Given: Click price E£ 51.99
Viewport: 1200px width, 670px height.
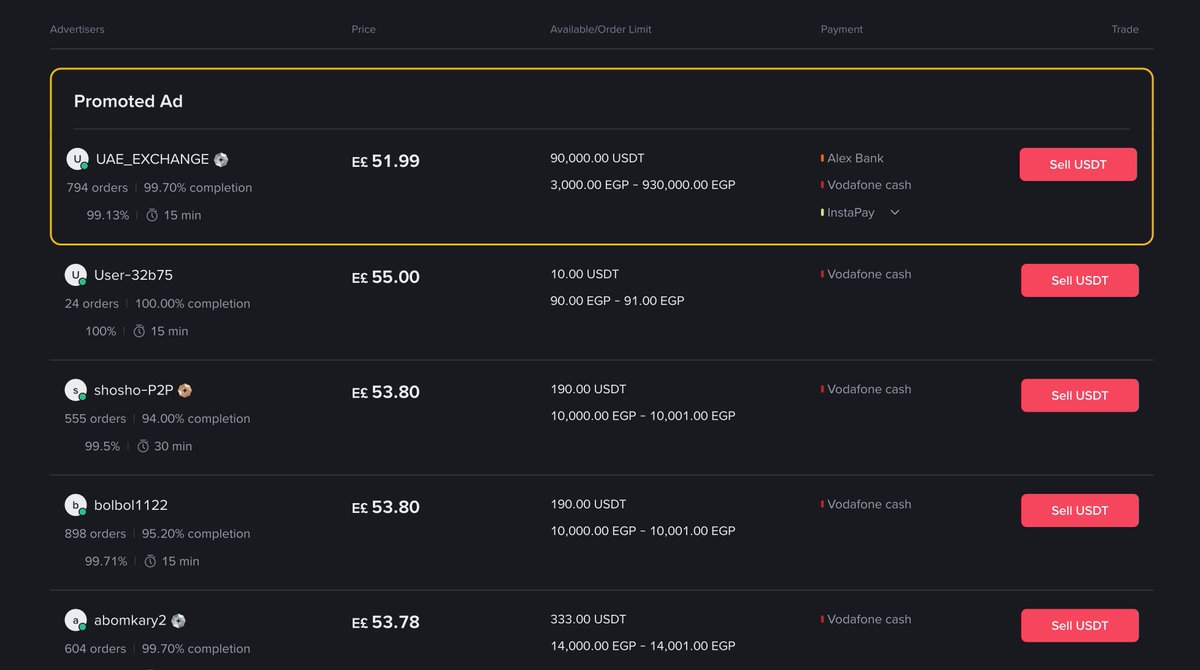Looking at the screenshot, I should [386, 161].
